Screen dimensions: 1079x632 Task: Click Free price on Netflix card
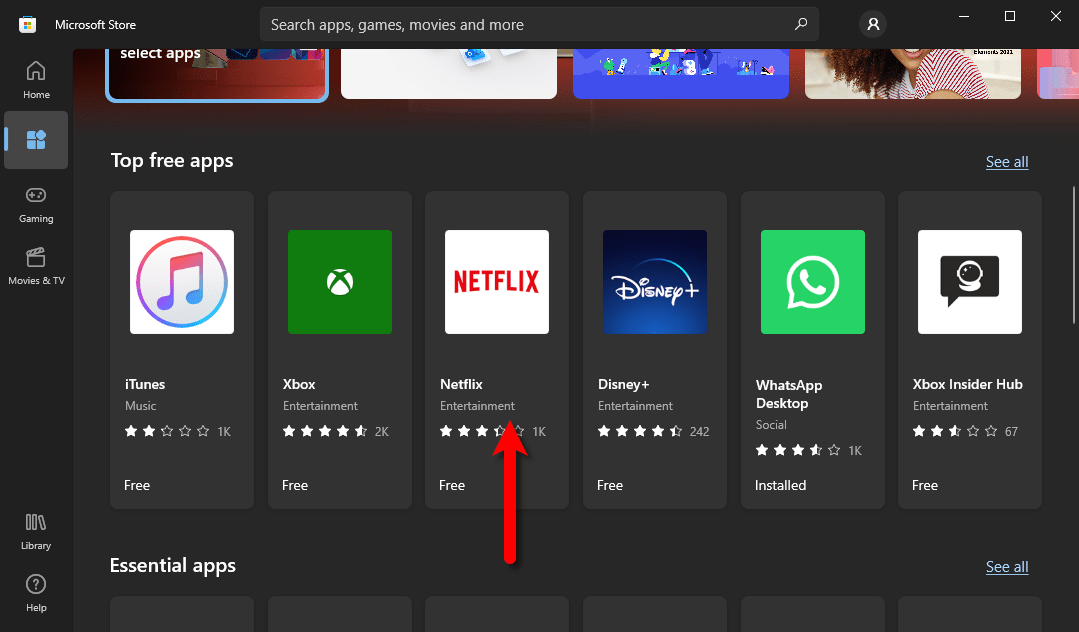(x=452, y=485)
